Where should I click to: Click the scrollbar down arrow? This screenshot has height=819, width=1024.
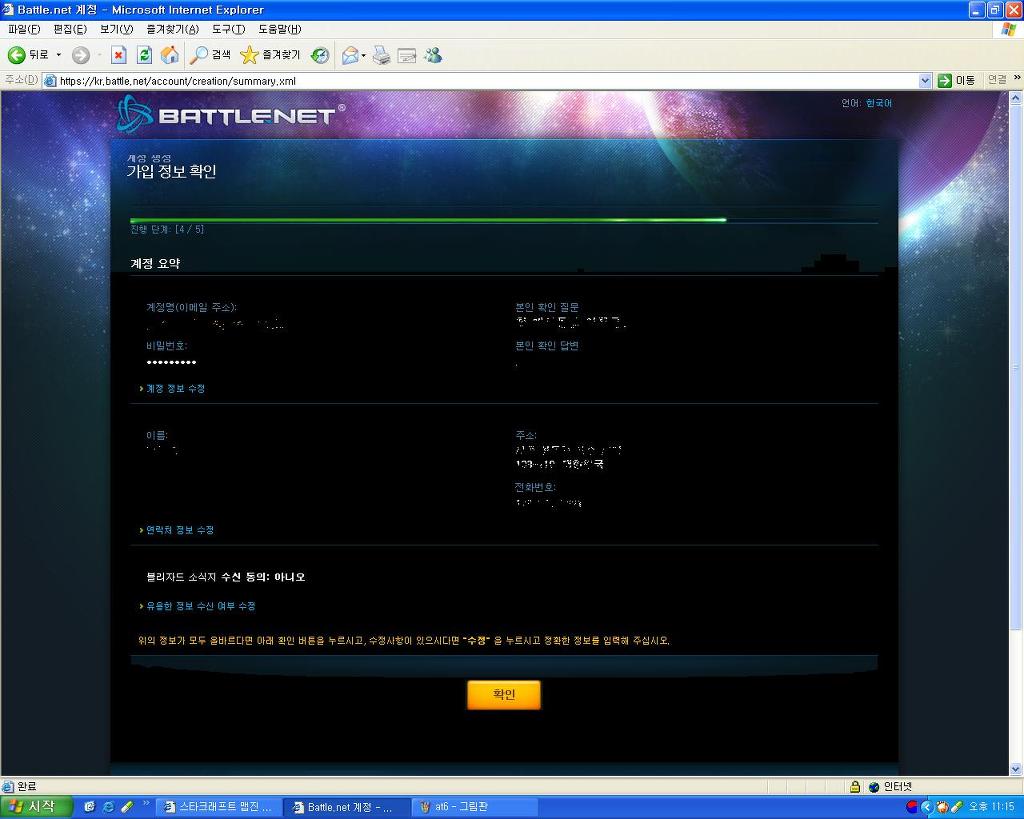pyautogui.click(x=1016, y=769)
